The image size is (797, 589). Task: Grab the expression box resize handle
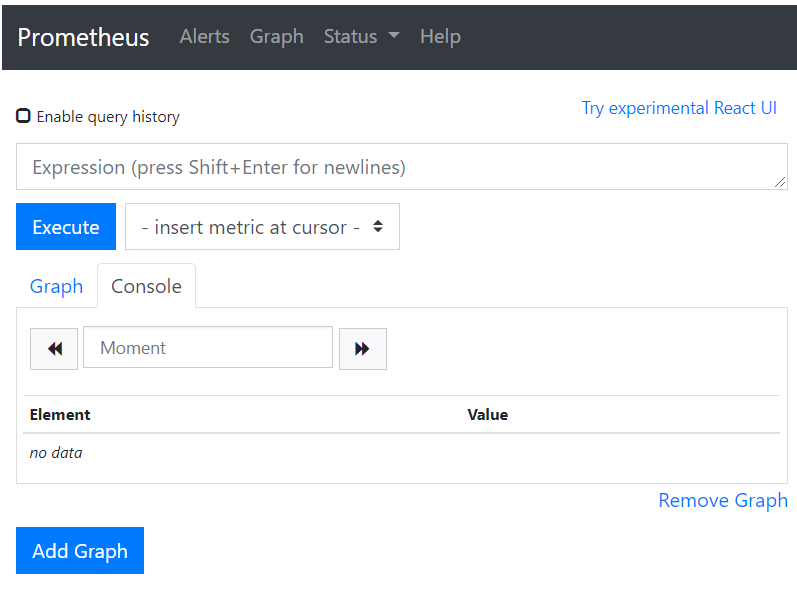(780, 182)
